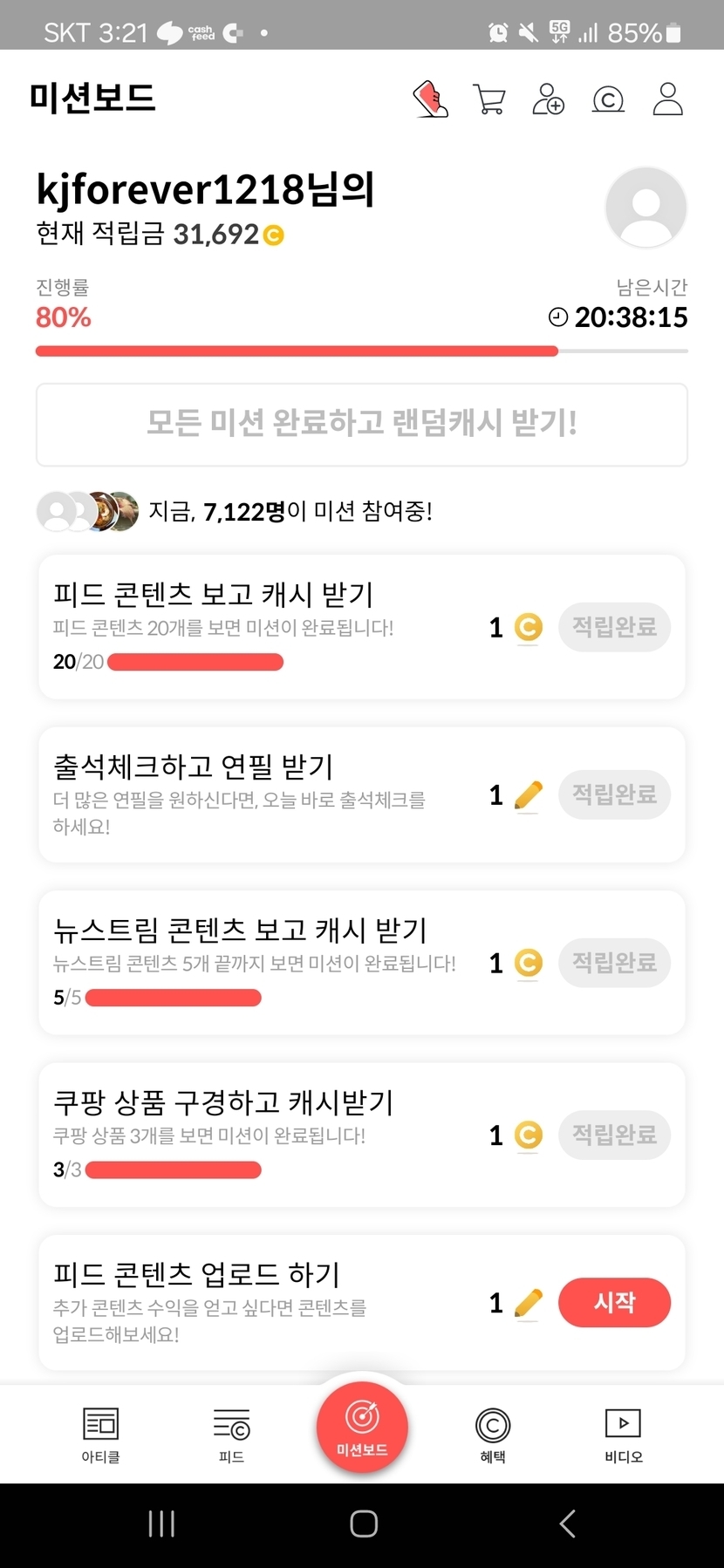Tap the pencil icon on 피드 콘텐츠 업로드
Image resolution: width=724 pixels, height=1568 pixels.
pyautogui.click(x=529, y=1304)
